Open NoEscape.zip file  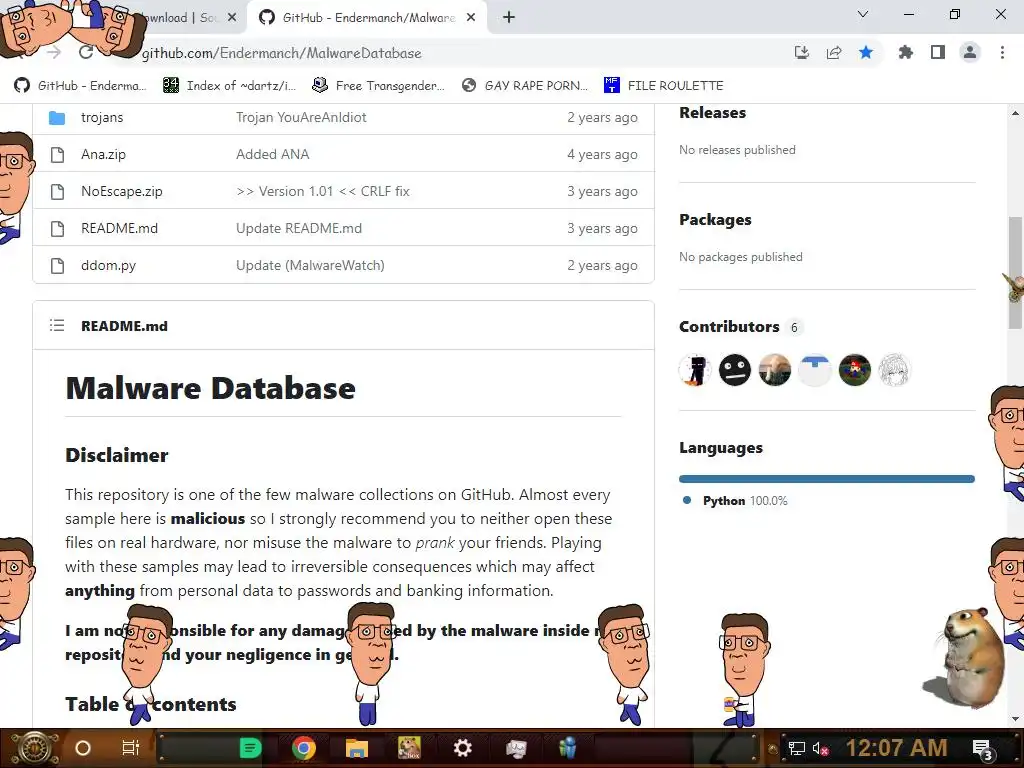pyautogui.click(x=121, y=191)
